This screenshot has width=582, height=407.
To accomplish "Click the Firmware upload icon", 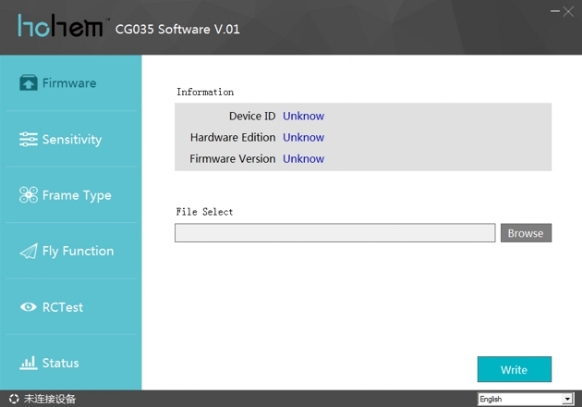I will point(28,82).
